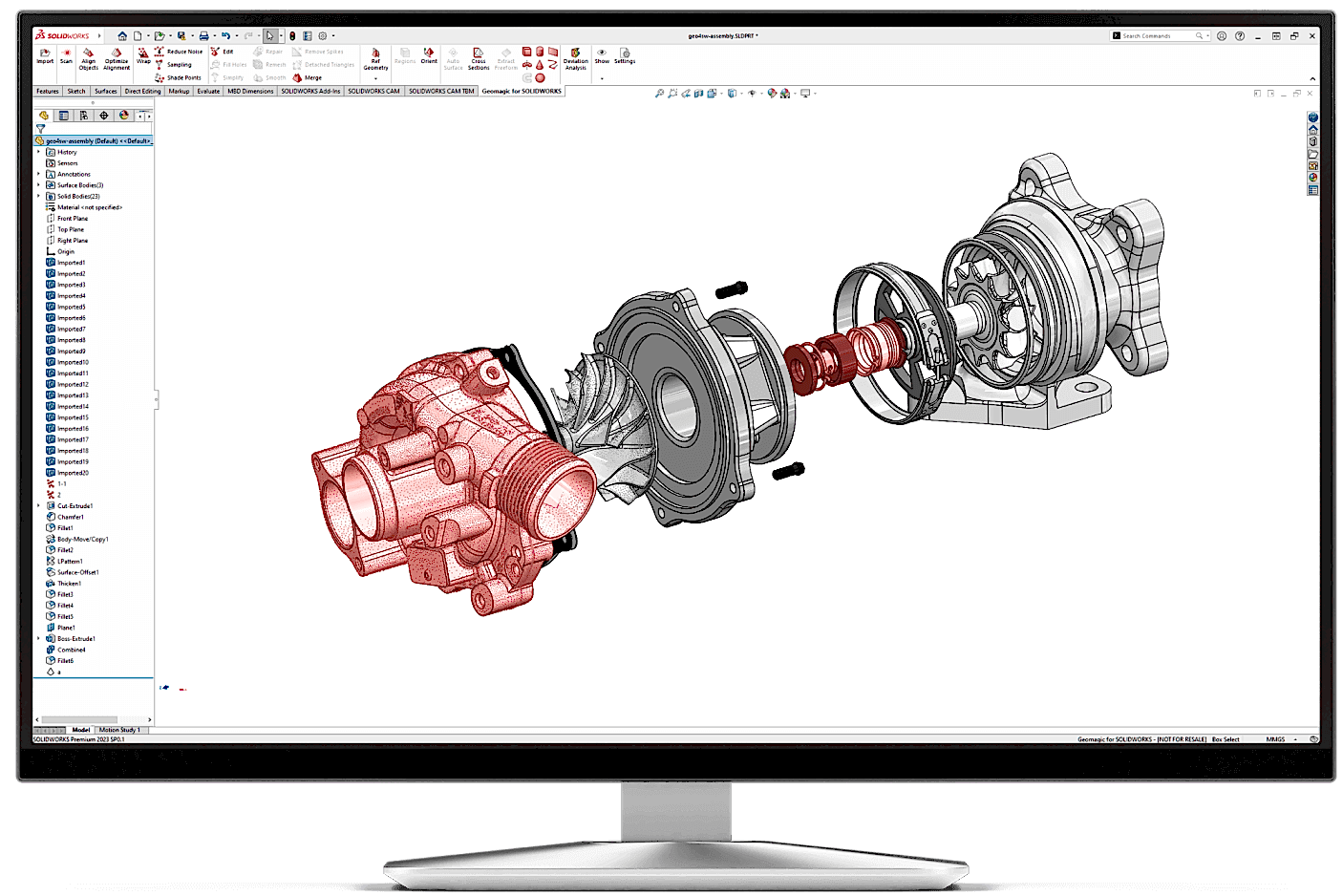Open the ConfigurationManager tab icon

click(84, 116)
